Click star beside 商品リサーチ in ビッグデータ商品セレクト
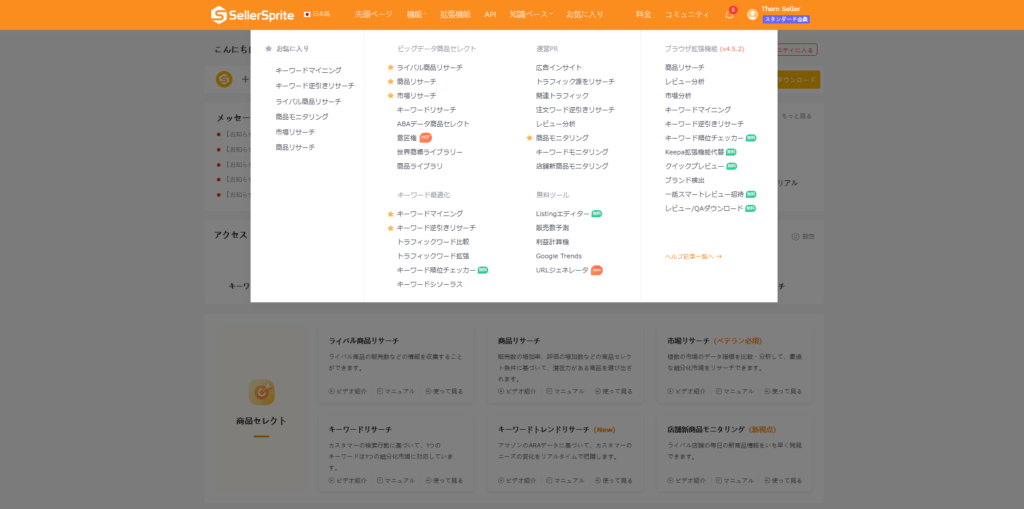The width and height of the screenshot is (1024, 509). tap(391, 82)
